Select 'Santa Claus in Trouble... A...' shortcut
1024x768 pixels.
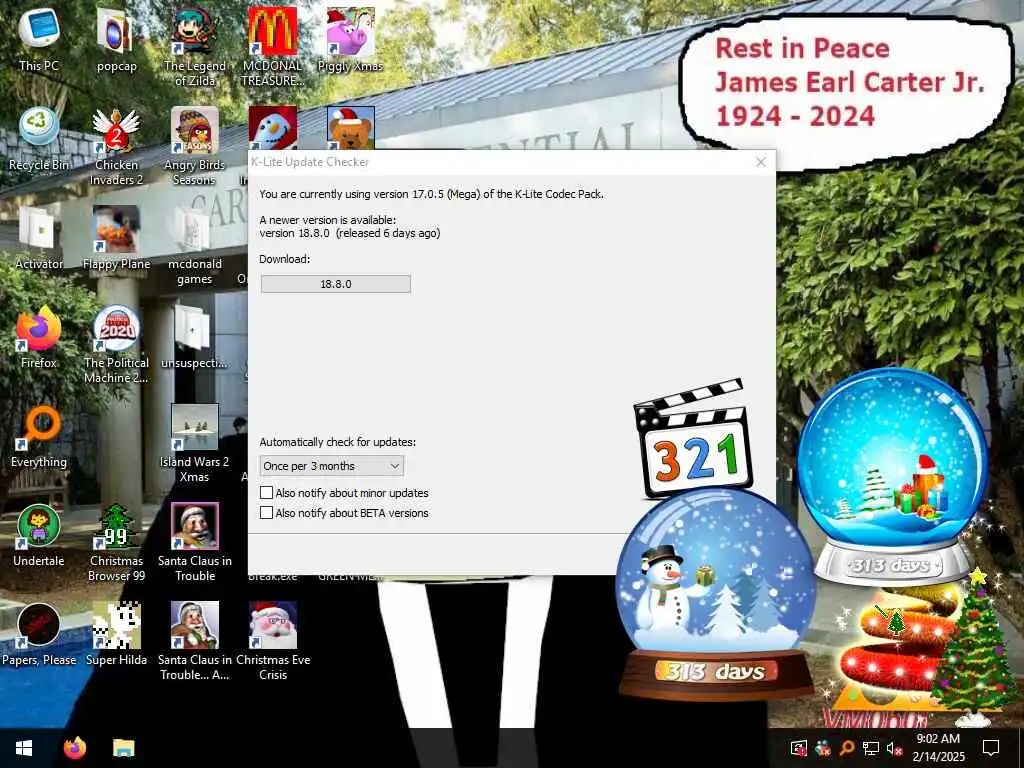click(x=195, y=642)
